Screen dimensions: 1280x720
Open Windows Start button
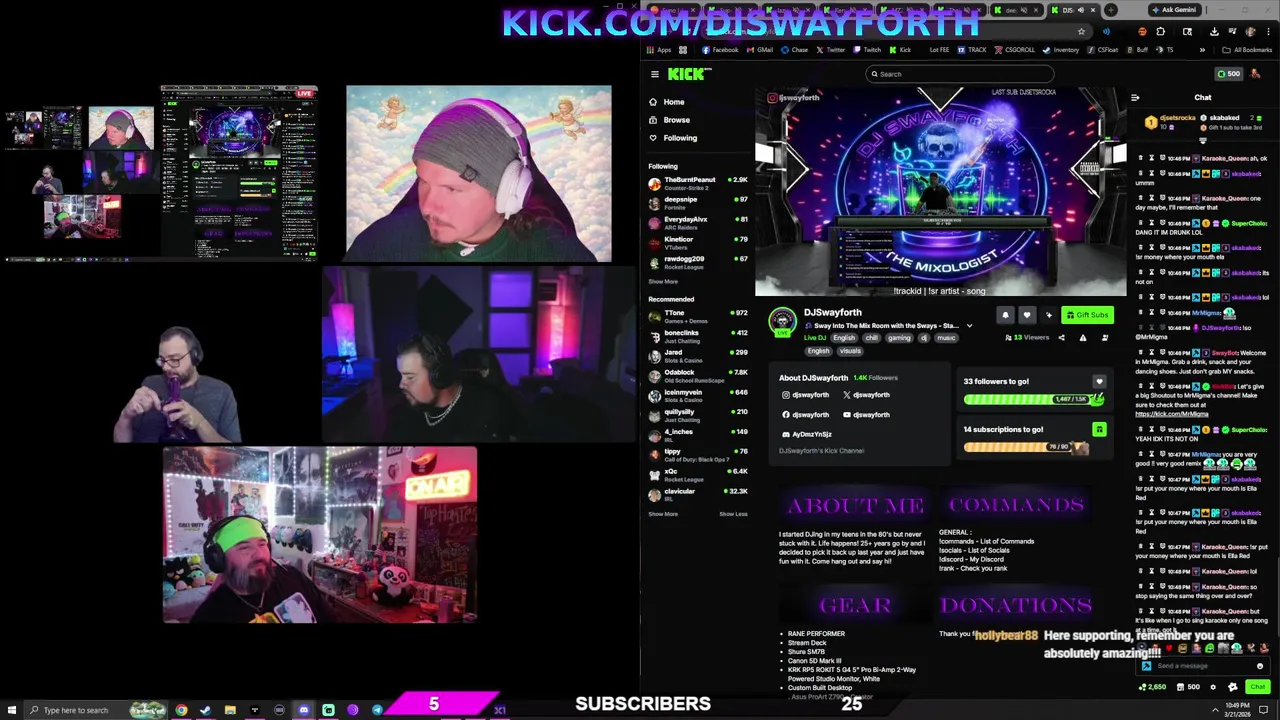(x=10, y=710)
